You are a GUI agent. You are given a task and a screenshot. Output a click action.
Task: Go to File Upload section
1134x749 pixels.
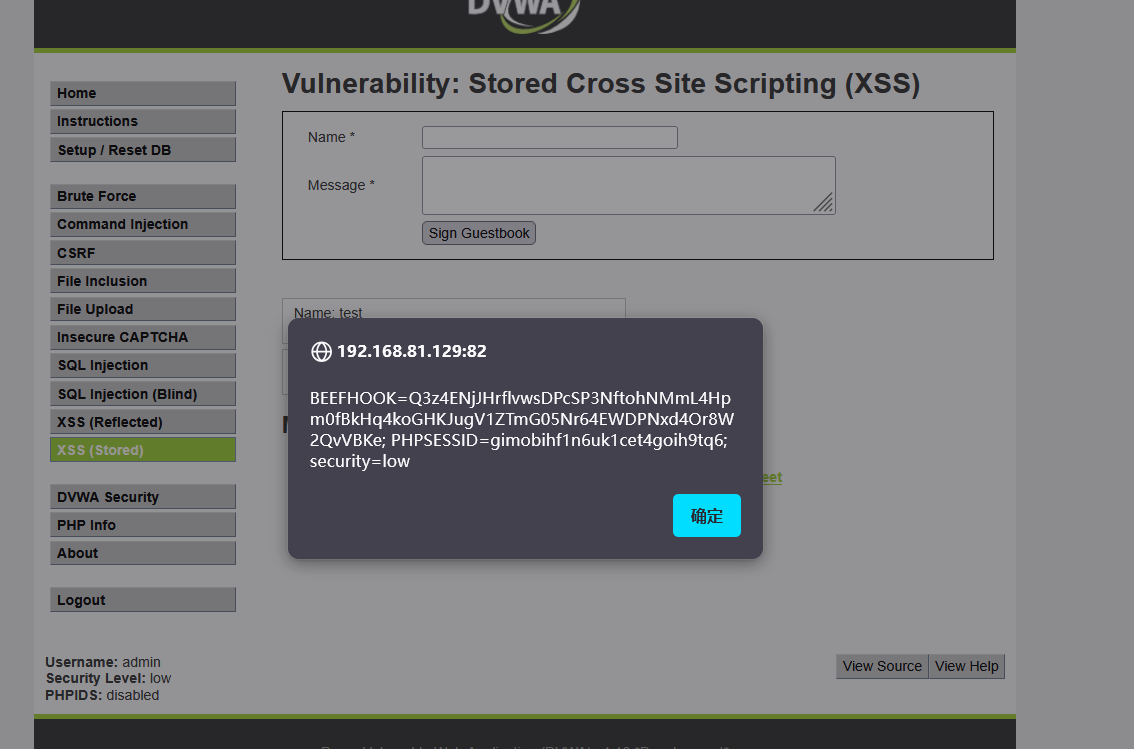(x=143, y=309)
